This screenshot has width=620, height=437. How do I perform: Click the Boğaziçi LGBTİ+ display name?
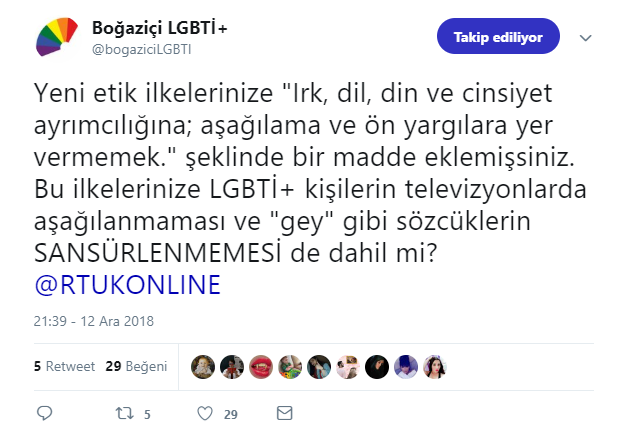(158, 27)
